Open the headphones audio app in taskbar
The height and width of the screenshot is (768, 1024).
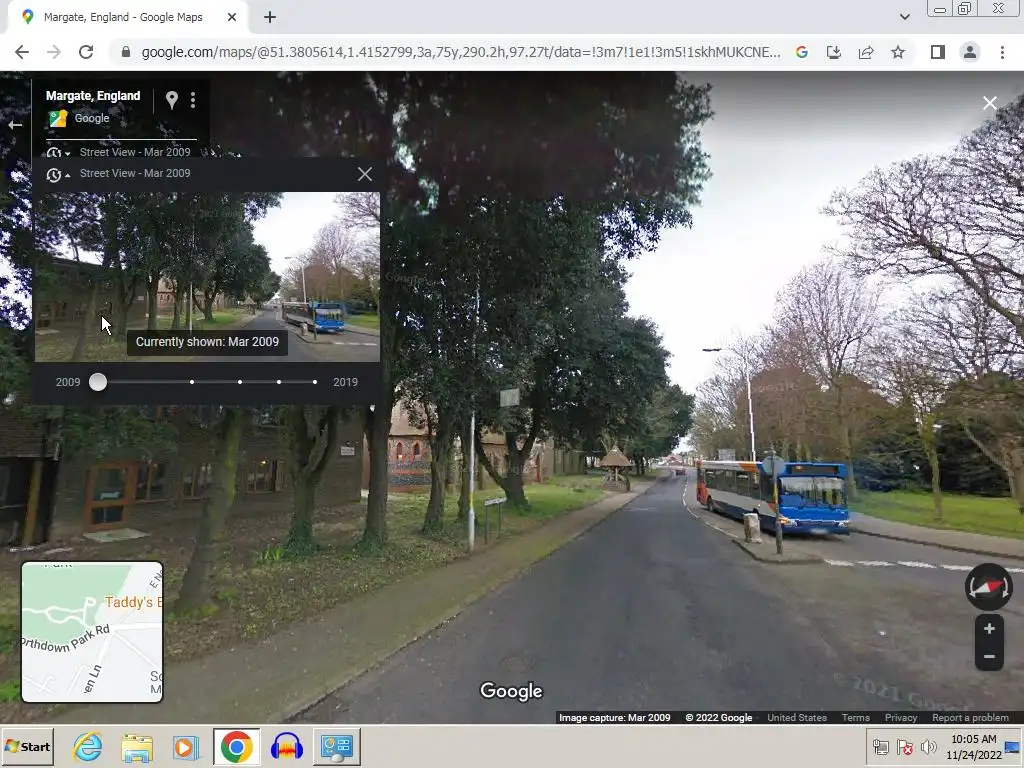287,747
